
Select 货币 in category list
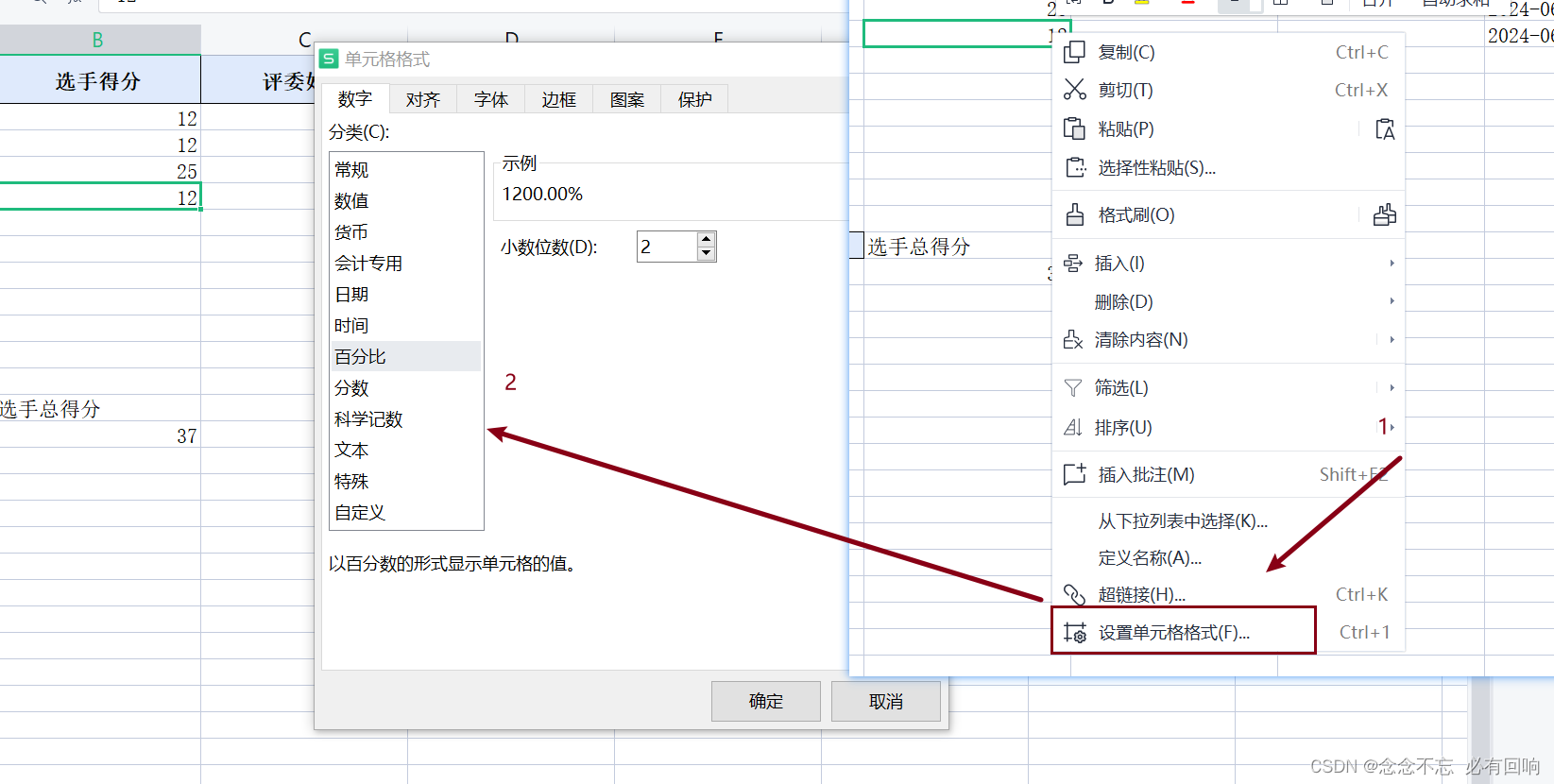pyautogui.click(x=405, y=232)
